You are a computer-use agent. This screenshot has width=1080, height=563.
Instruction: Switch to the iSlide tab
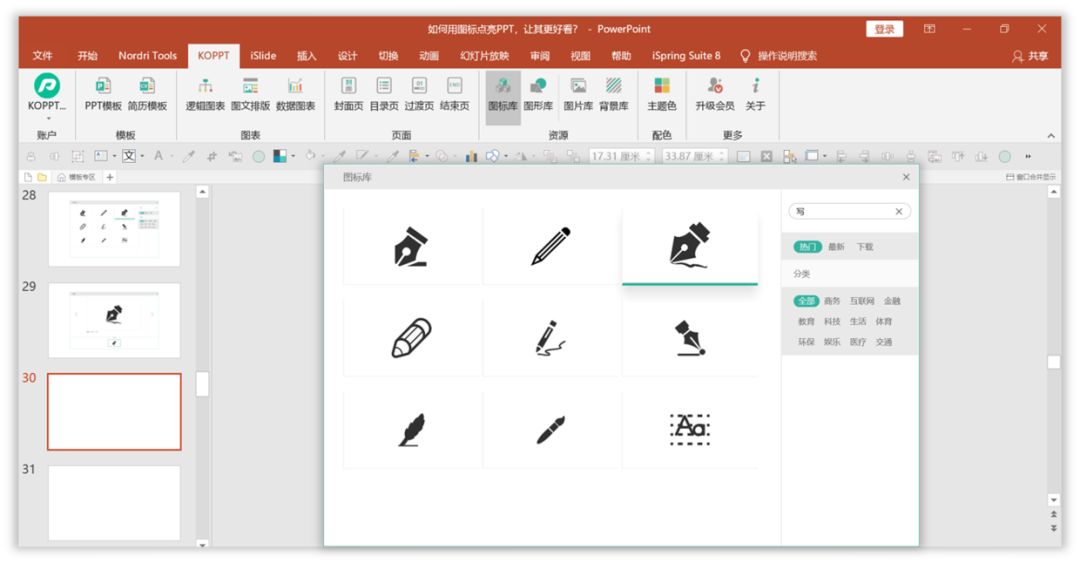[x=263, y=56]
